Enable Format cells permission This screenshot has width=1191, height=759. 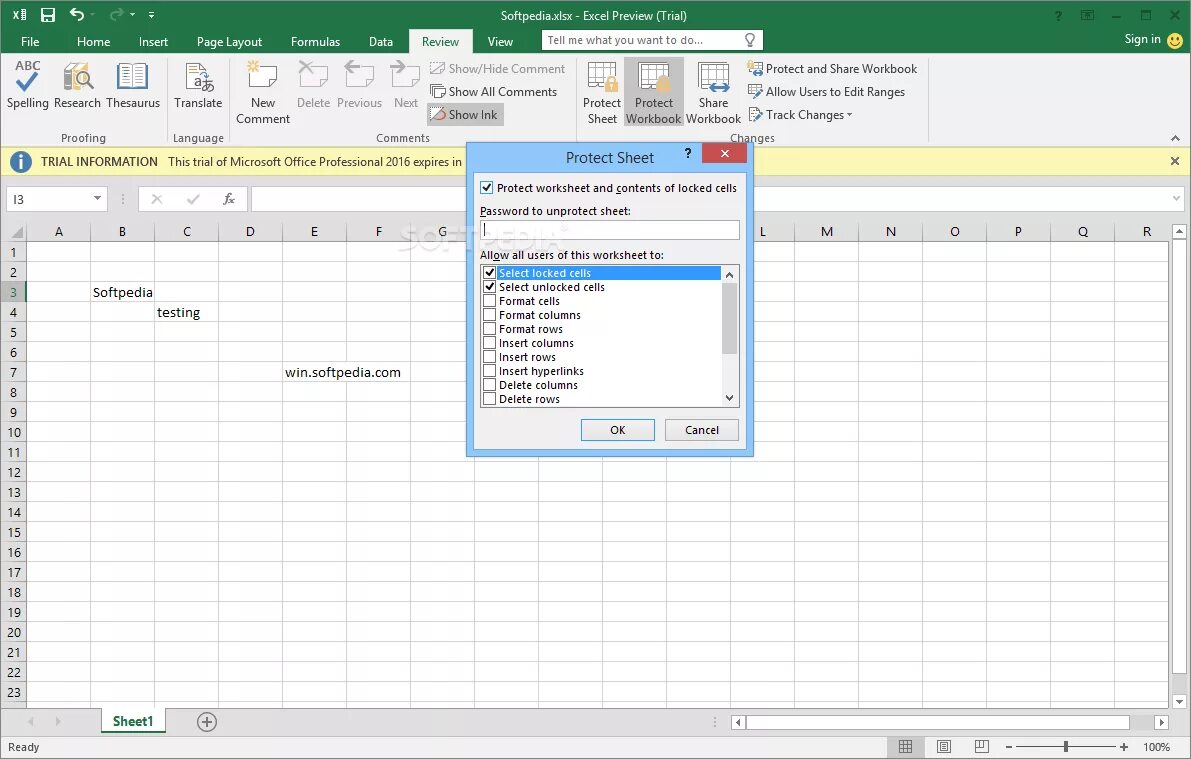(x=490, y=301)
